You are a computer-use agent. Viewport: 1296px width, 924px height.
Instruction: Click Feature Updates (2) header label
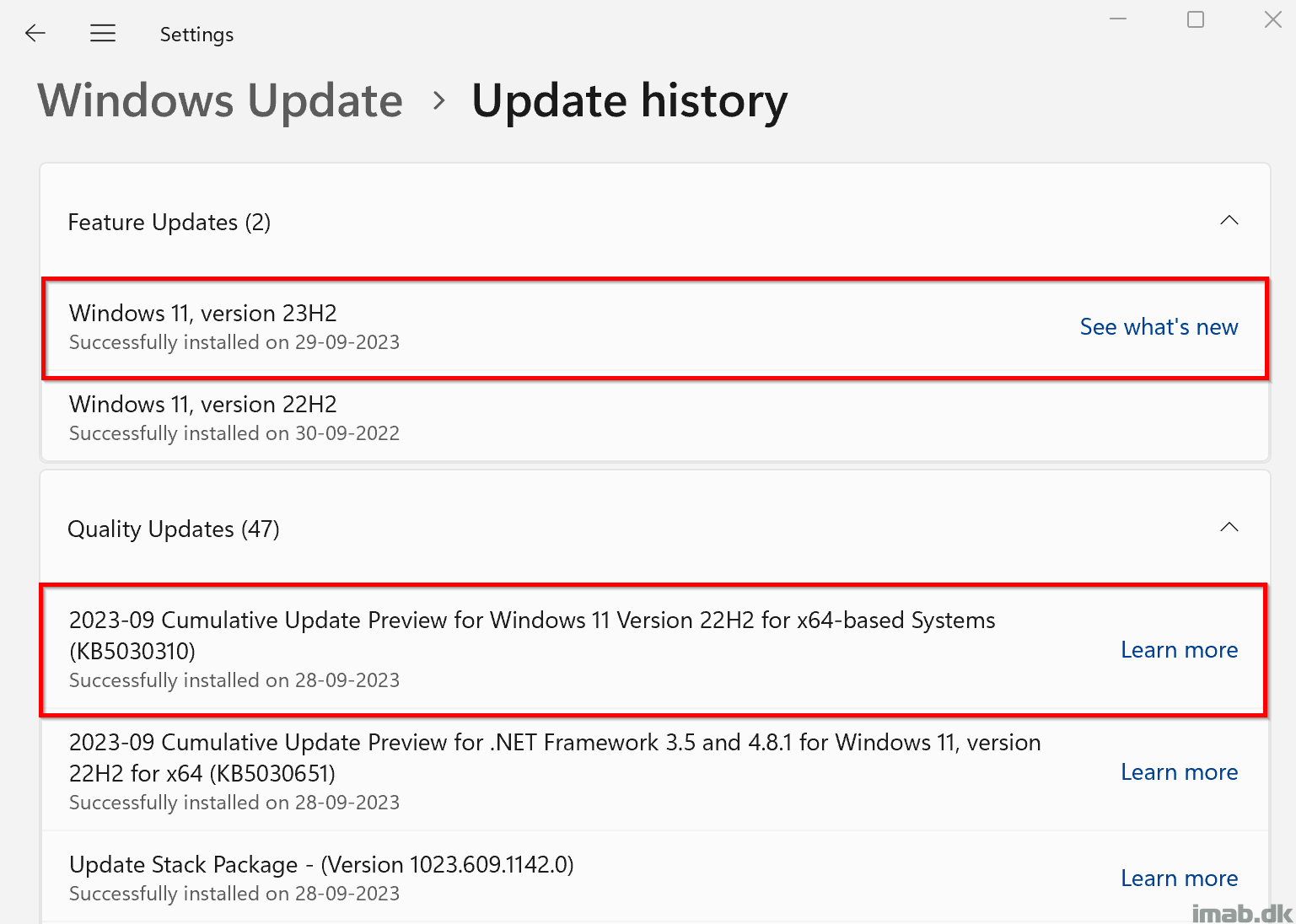169,223
